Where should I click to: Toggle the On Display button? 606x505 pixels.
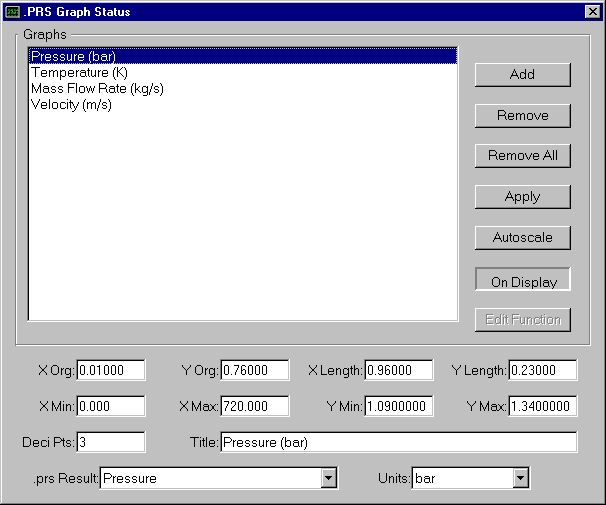coord(523,279)
